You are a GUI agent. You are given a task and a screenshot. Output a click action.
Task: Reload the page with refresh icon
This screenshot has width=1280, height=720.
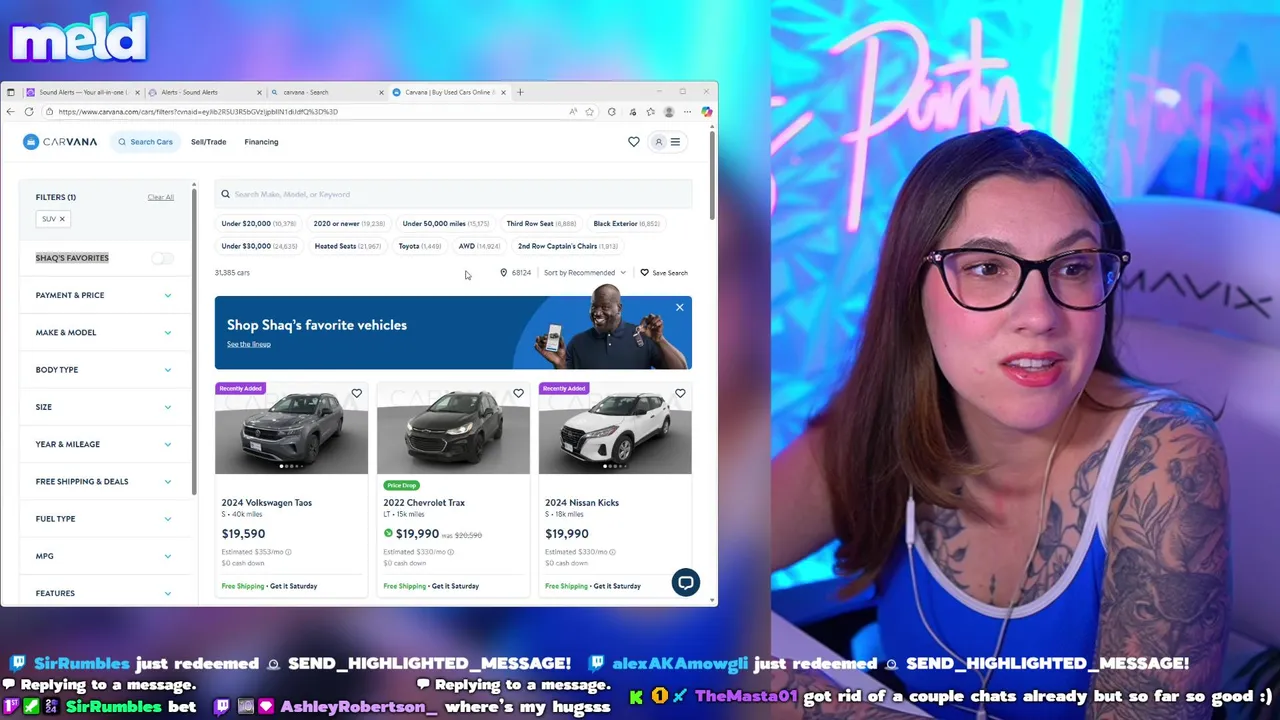[29, 112]
